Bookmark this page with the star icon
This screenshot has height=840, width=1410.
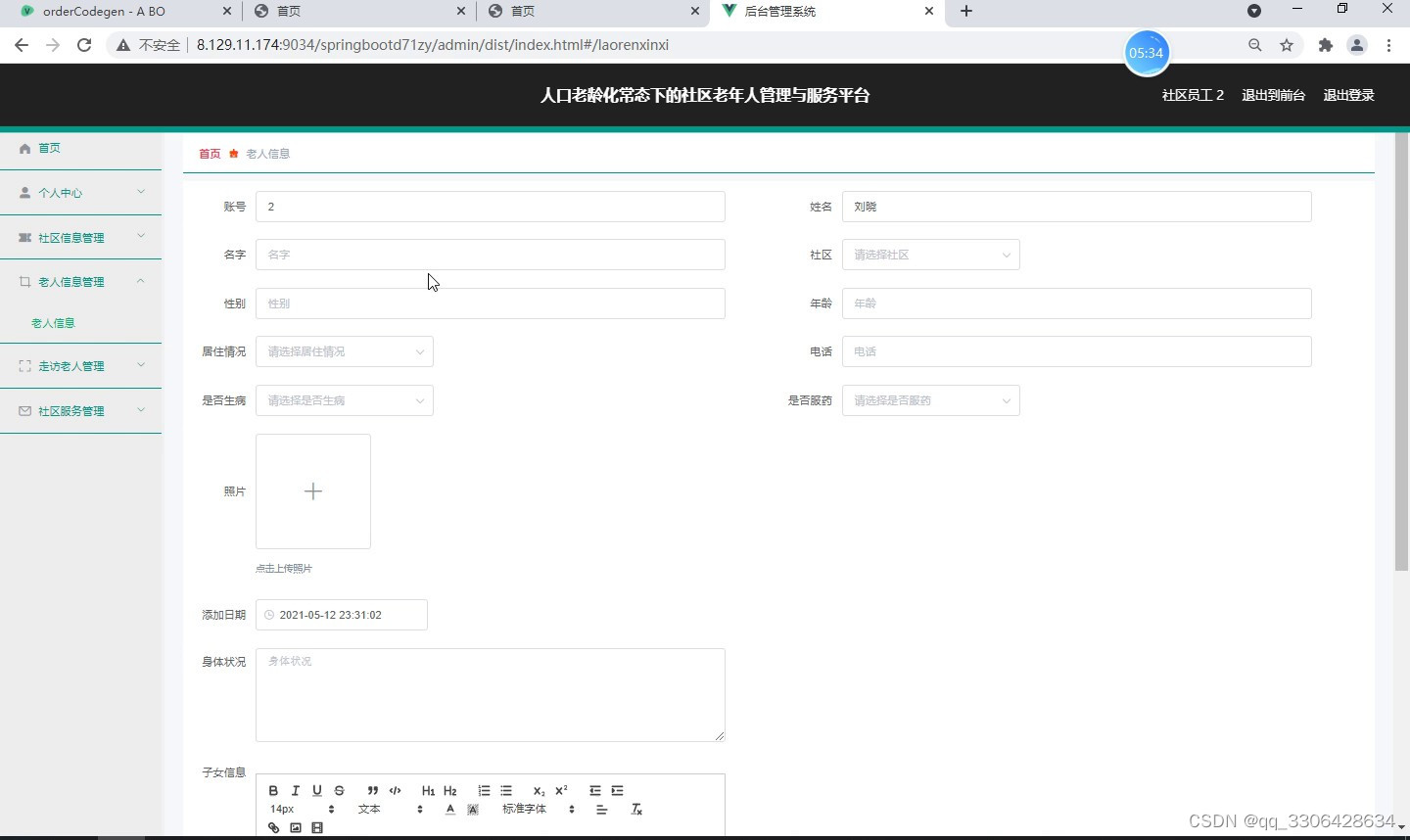pos(1287,45)
